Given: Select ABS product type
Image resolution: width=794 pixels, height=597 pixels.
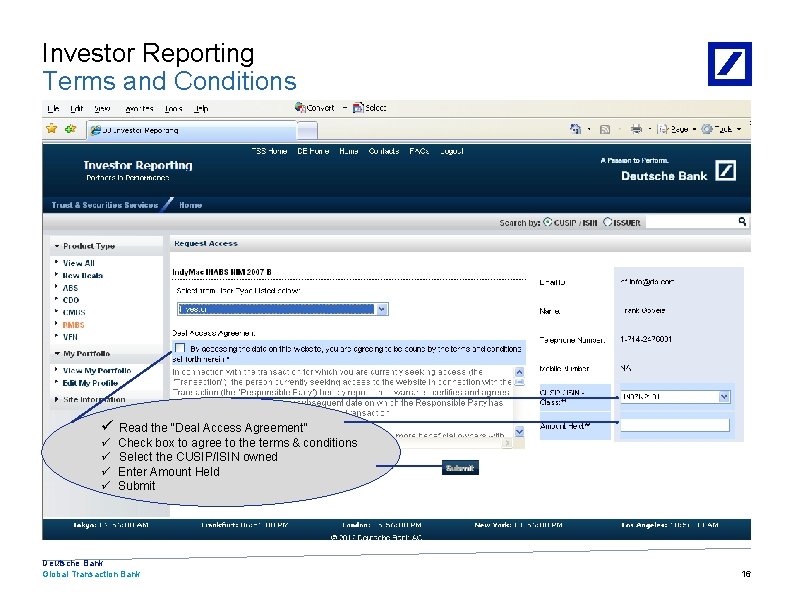Looking at the screenshot, I should pos(70,288).
